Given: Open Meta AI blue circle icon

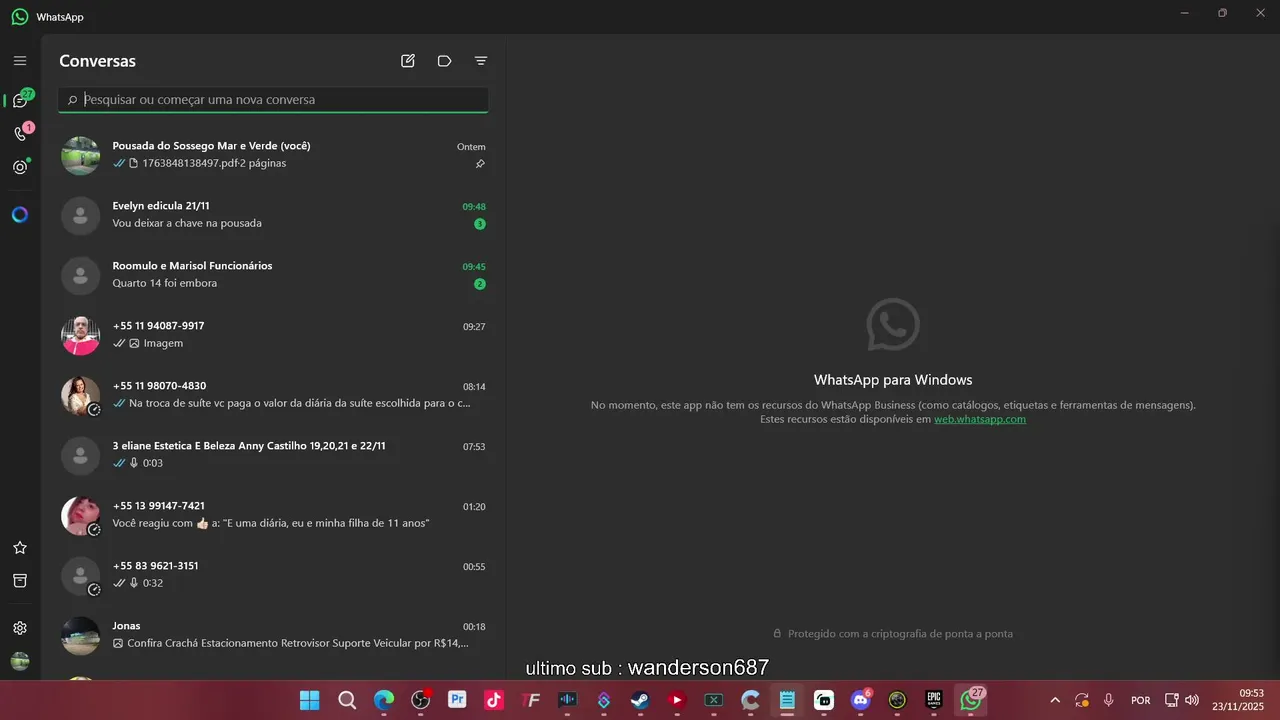Looking at the screenshot, I should (x=20, y=215).
